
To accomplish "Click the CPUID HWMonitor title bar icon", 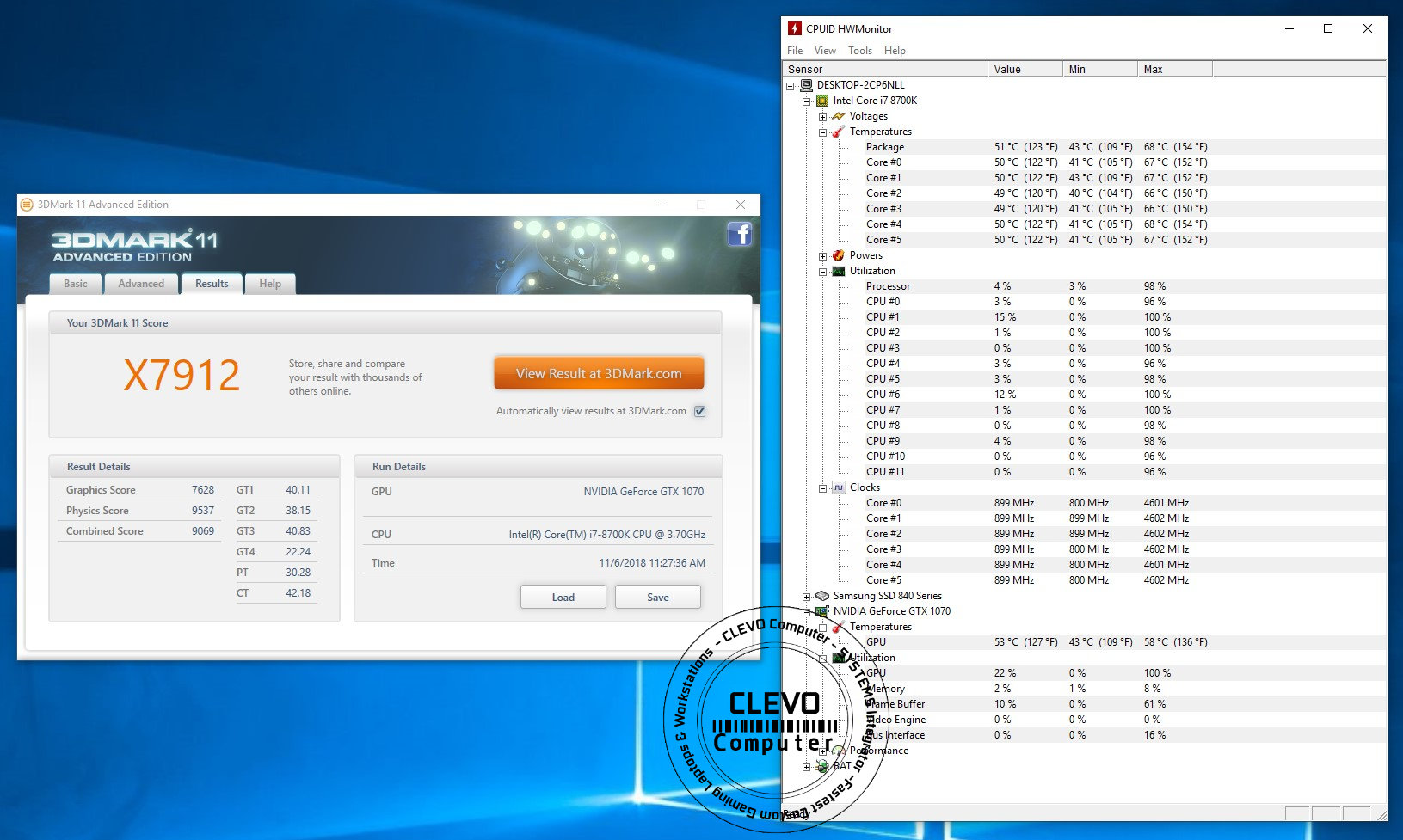I will [795, 28].
